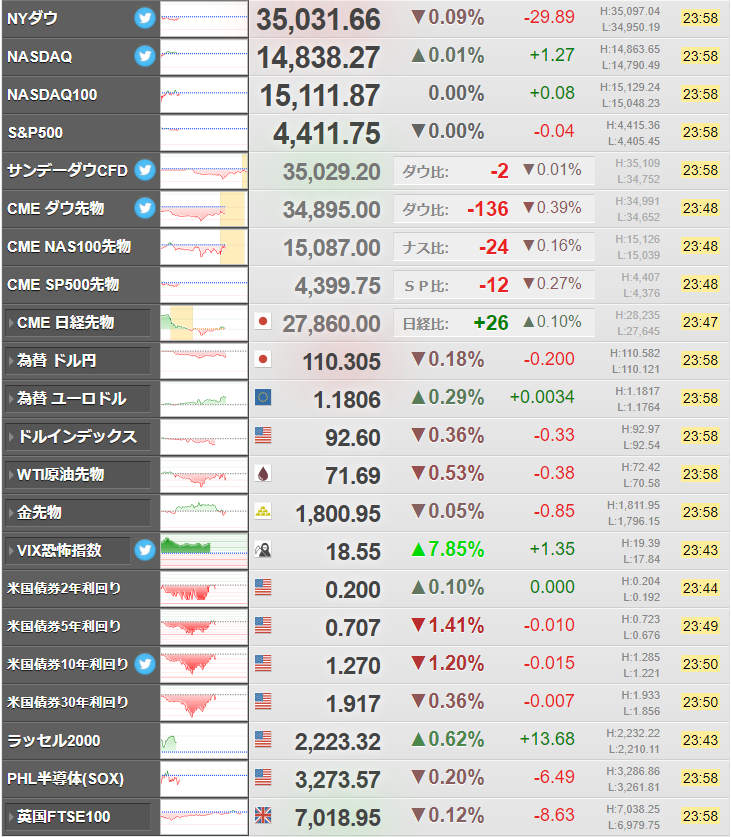The width and height of the screenshot is (731, 837).
Task: Open the サンデーダウCFD mini chart
Action: click(x=204, y=171)
